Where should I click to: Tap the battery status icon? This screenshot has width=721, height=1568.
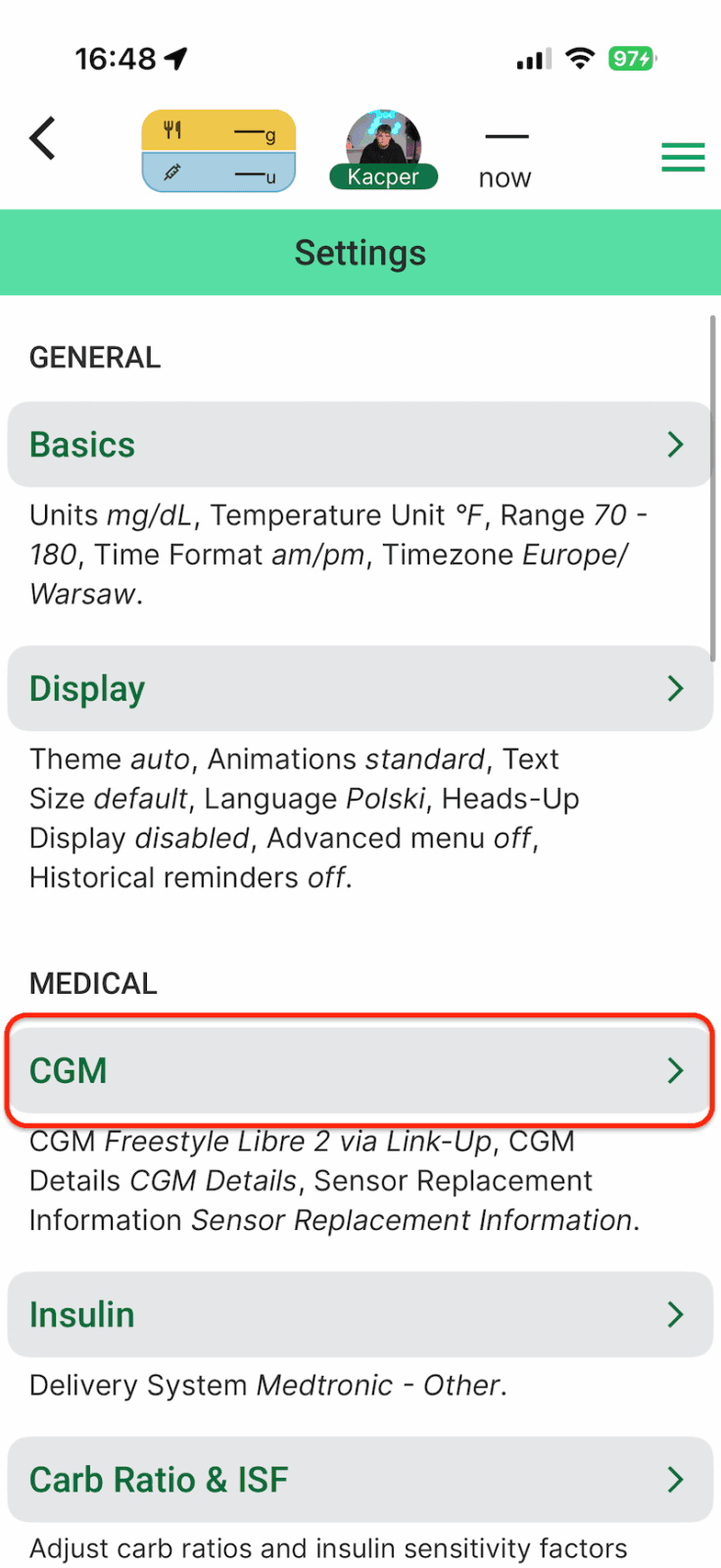point(632,59)
